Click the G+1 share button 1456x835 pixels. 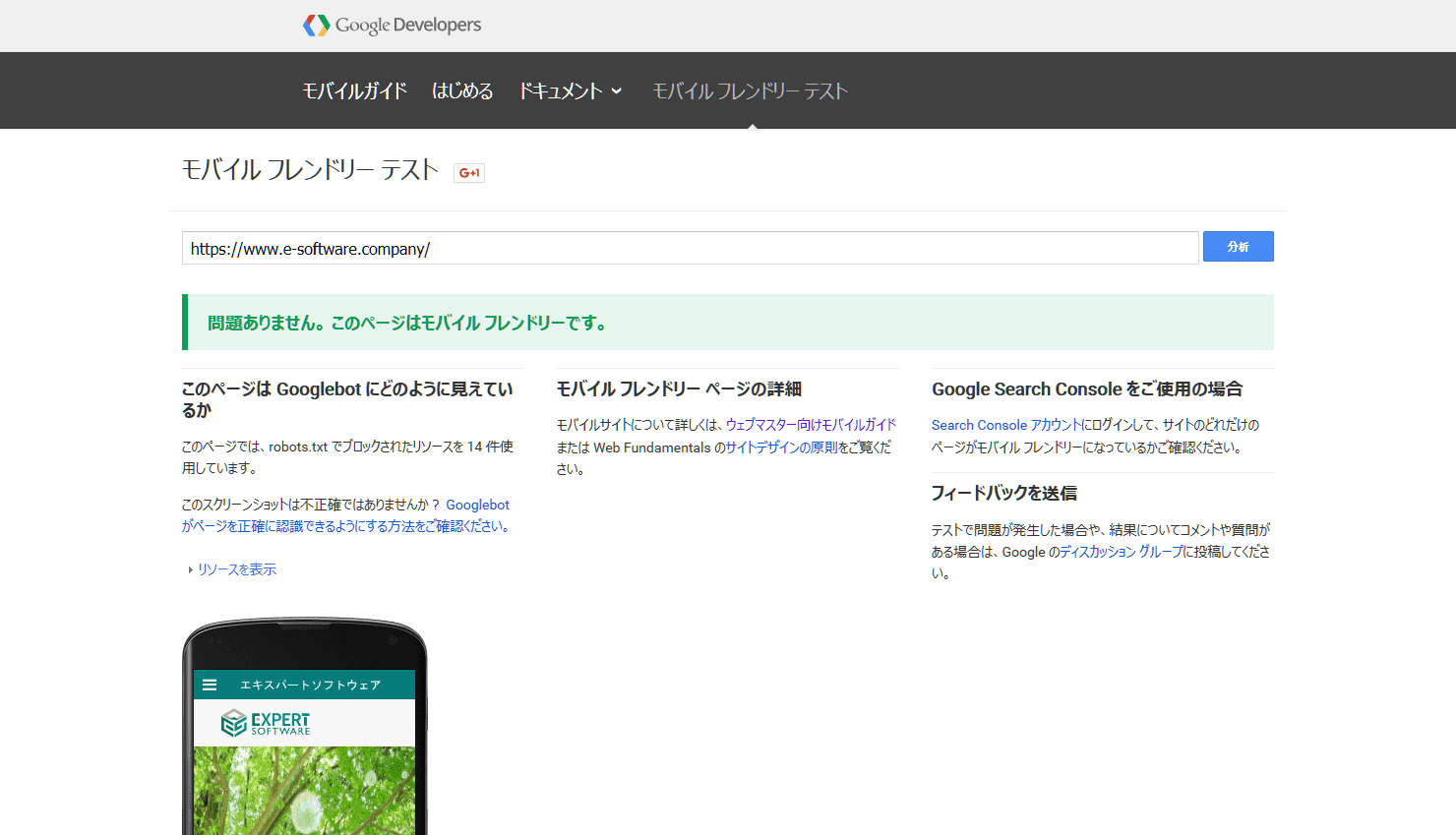point(469,173)
